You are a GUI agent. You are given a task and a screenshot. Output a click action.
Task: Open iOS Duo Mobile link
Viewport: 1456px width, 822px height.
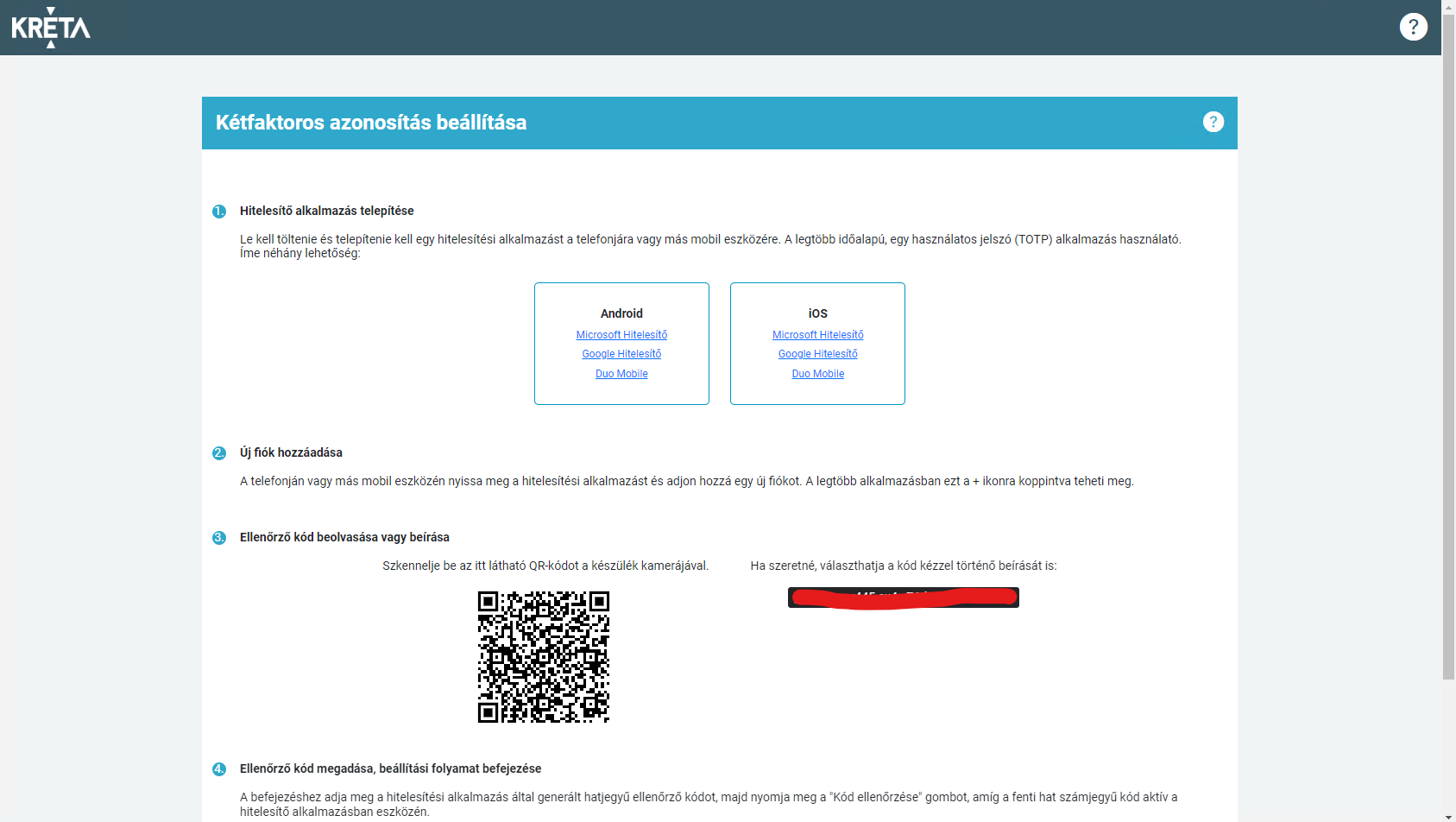tap(817, 374)
